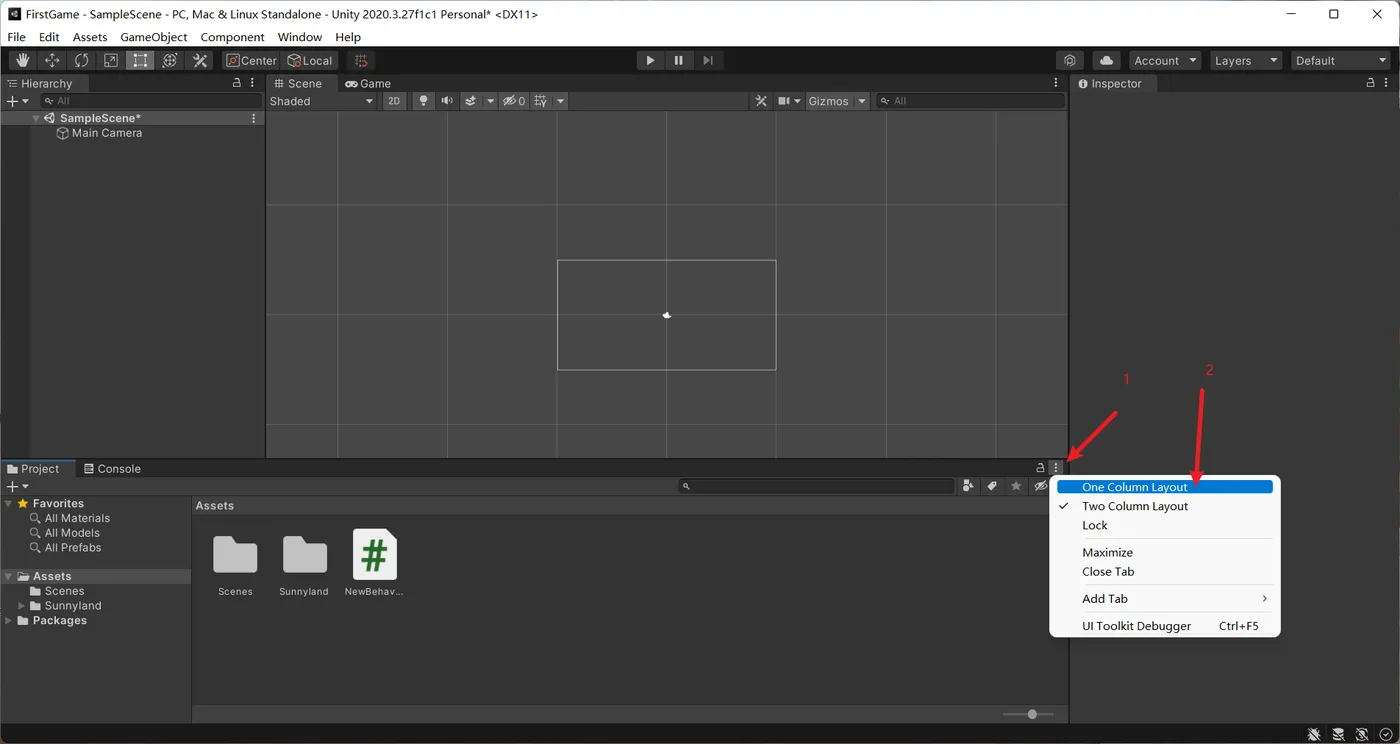Expand the Packages tree node
Image resolution: width=1400 pixels, height=744 pixels.
(9, 621)
